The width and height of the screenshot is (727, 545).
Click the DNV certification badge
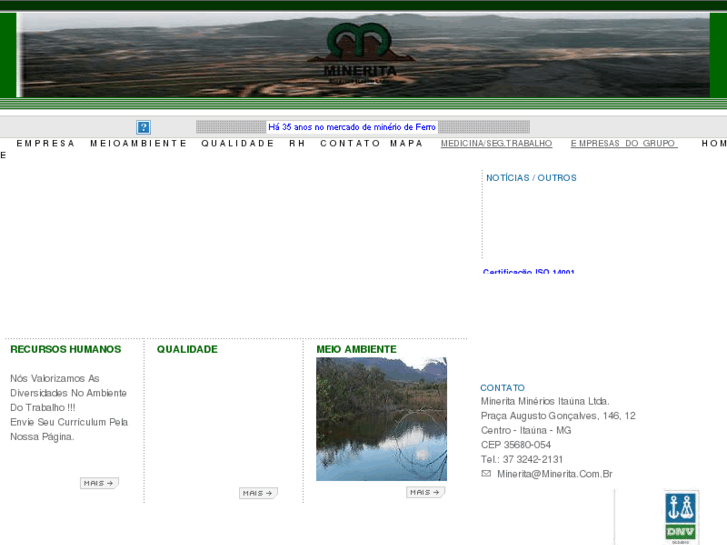[x=681, y=517]
